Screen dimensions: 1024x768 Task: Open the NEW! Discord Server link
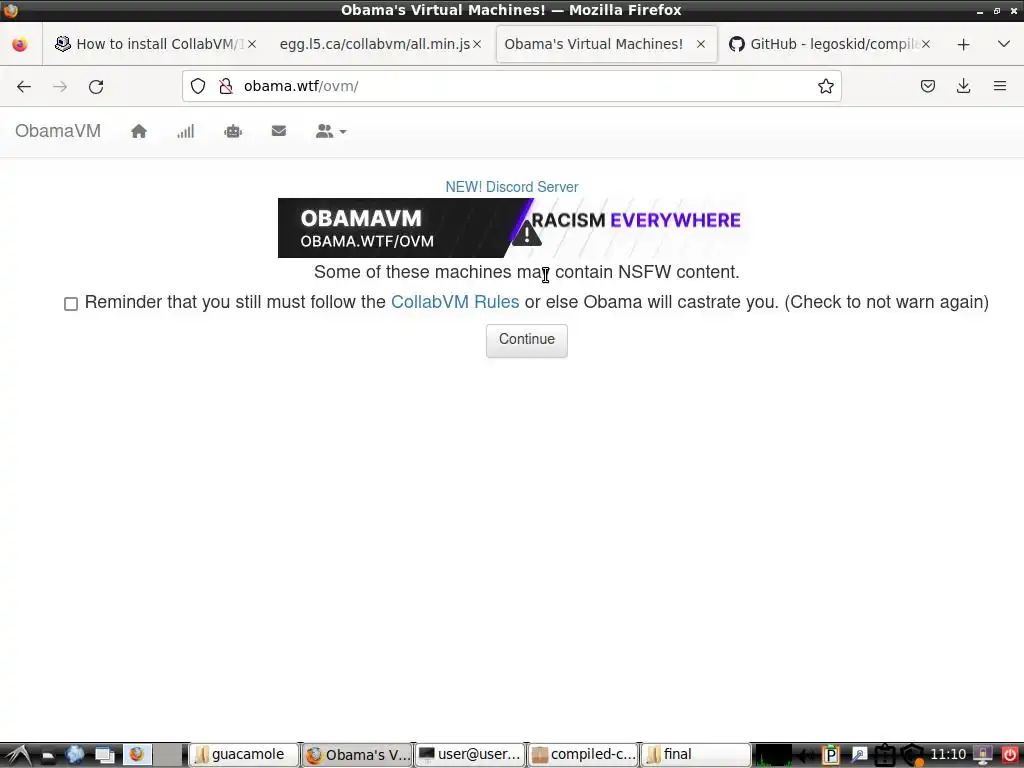pyautogui.click(x=512, y=187)
